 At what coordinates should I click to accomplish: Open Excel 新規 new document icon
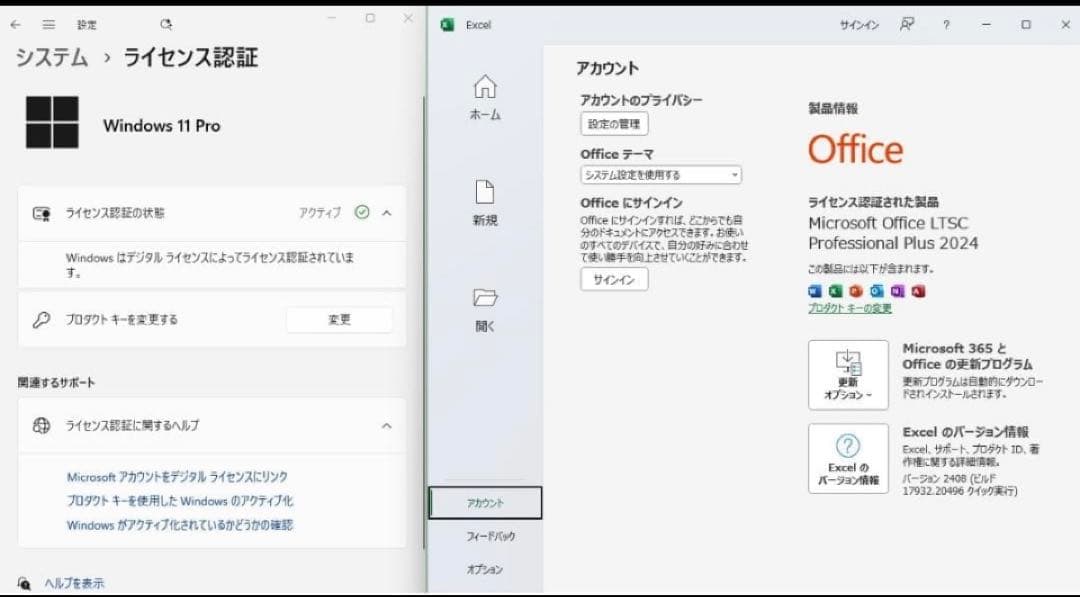coord(485,192)
